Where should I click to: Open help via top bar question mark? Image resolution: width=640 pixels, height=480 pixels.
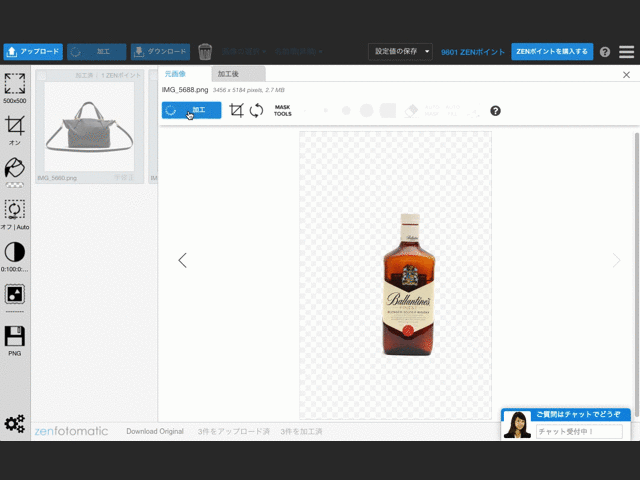pos(605,52)
